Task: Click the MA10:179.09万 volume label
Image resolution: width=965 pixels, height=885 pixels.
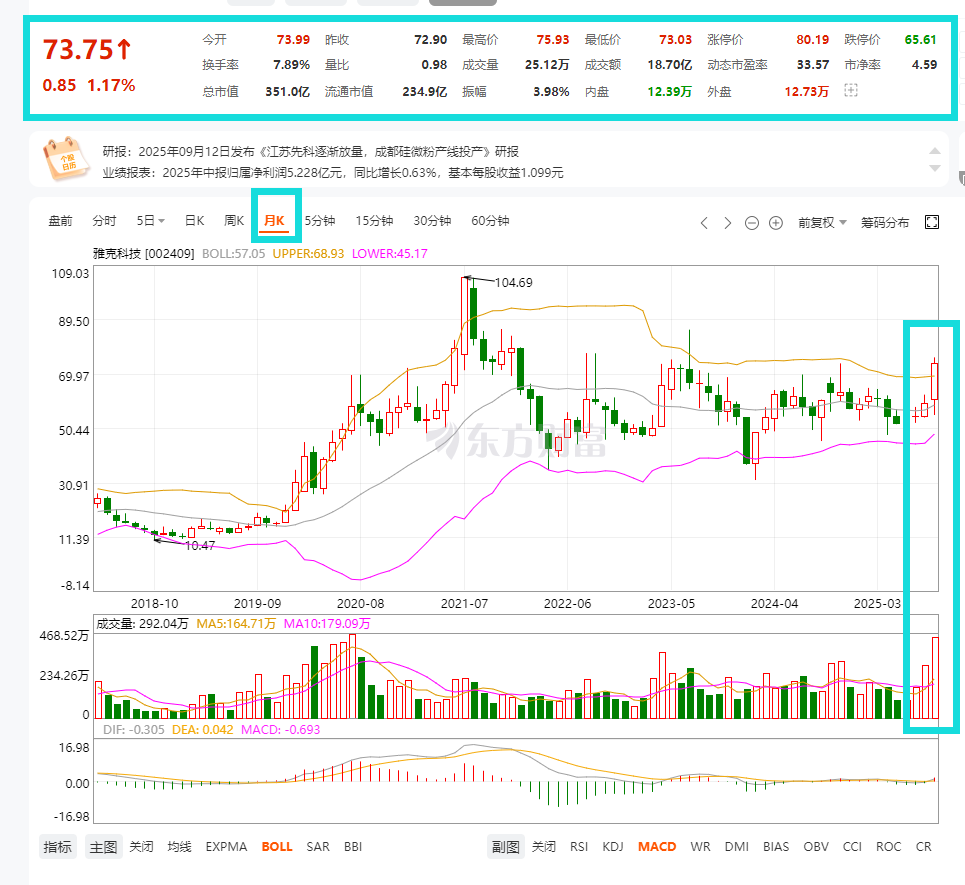Action: pos(327,623)
